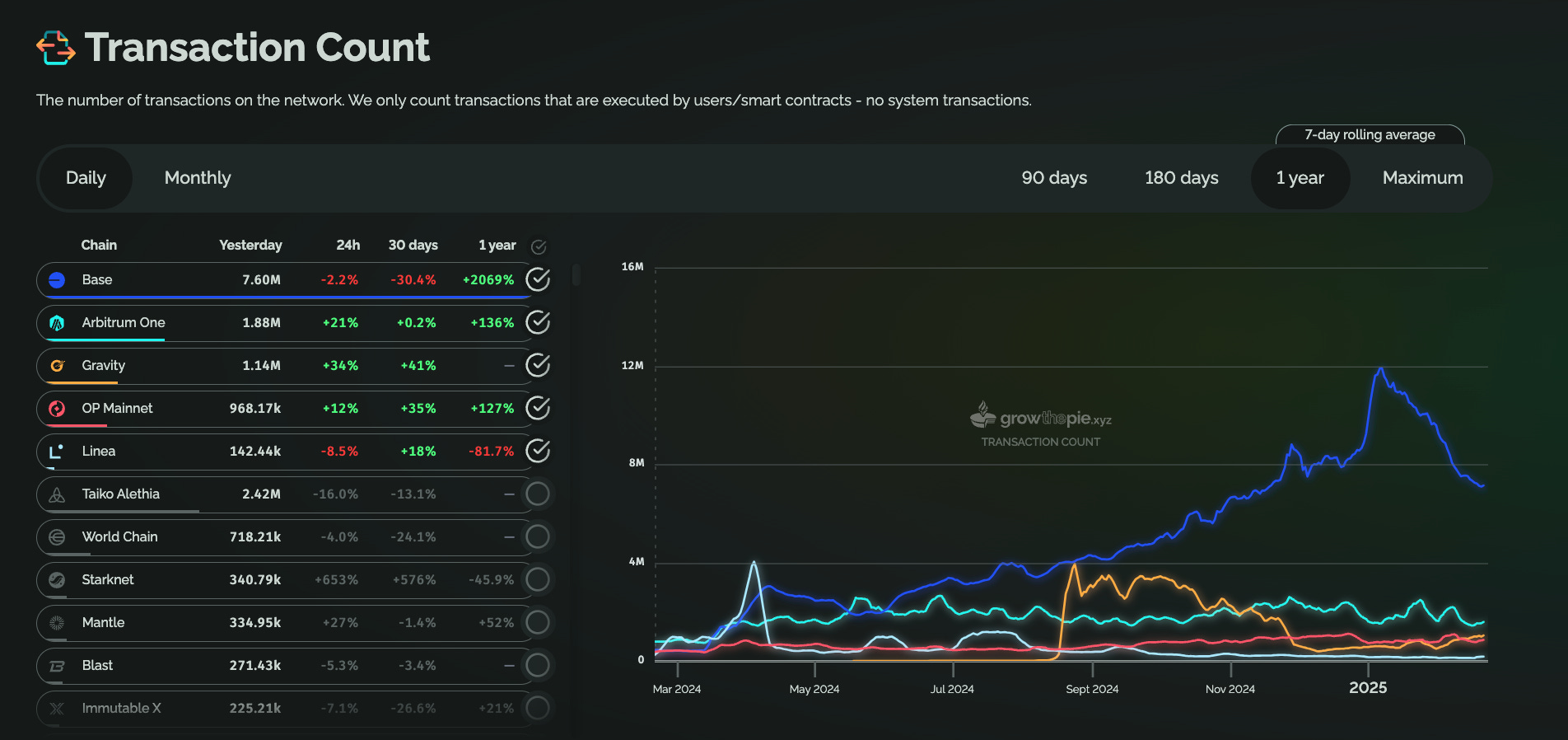Uncheck the Gravity chain toggle
Screen dimensions: 1568x740
538,366
